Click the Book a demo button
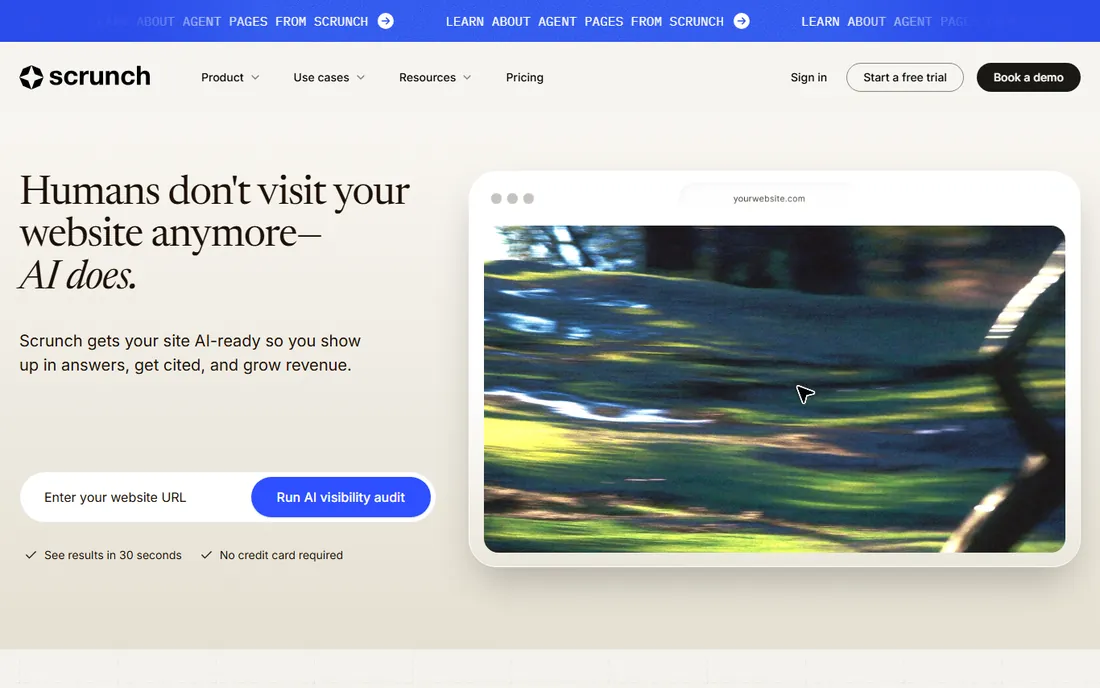This screenshot has height=688, width=1100. 1028,77
